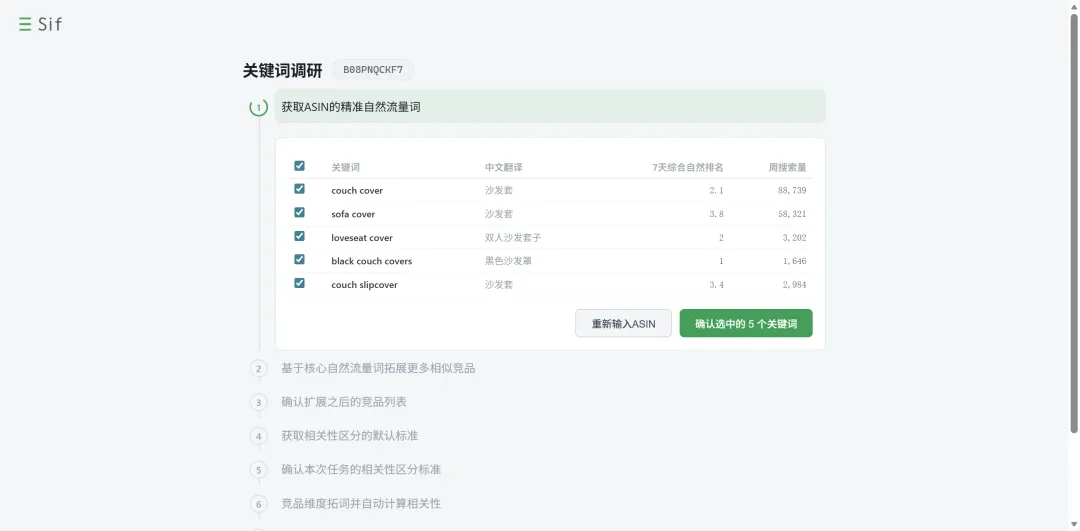Click the Sif logo text
Screen dimensions: 1080x531
tap(50, 25)
